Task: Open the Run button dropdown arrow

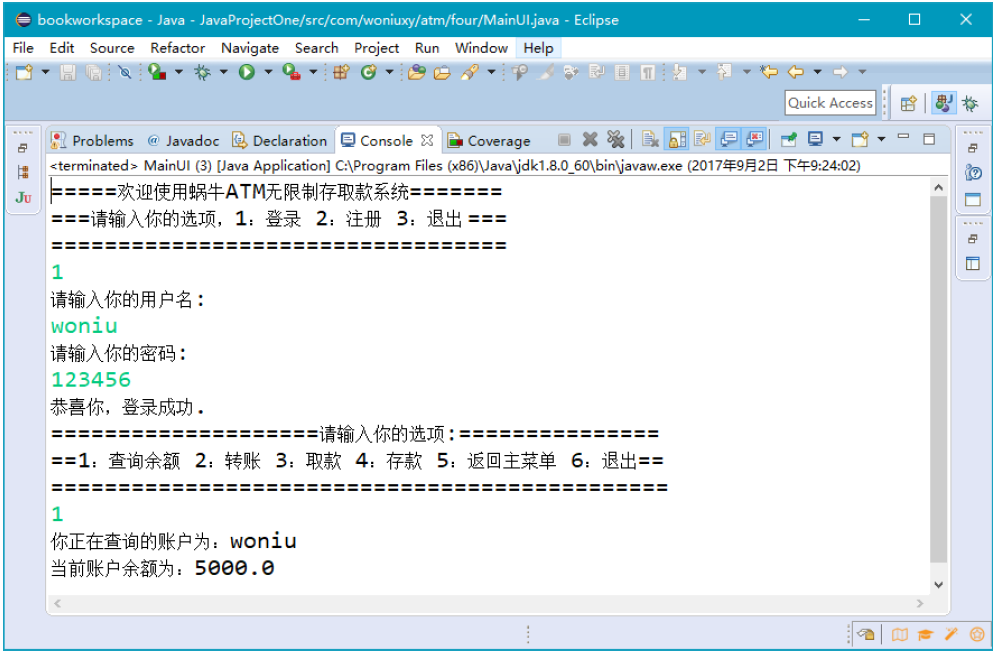Action: tap(267, 72)
